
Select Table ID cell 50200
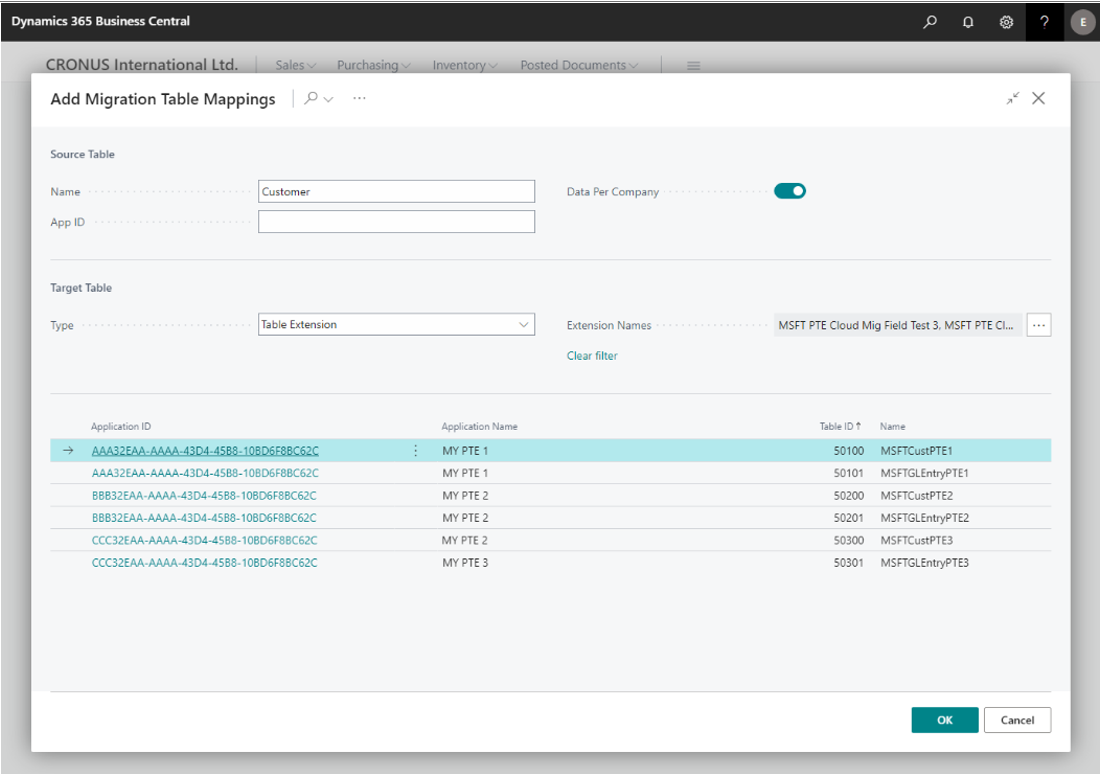pos(848,495)
